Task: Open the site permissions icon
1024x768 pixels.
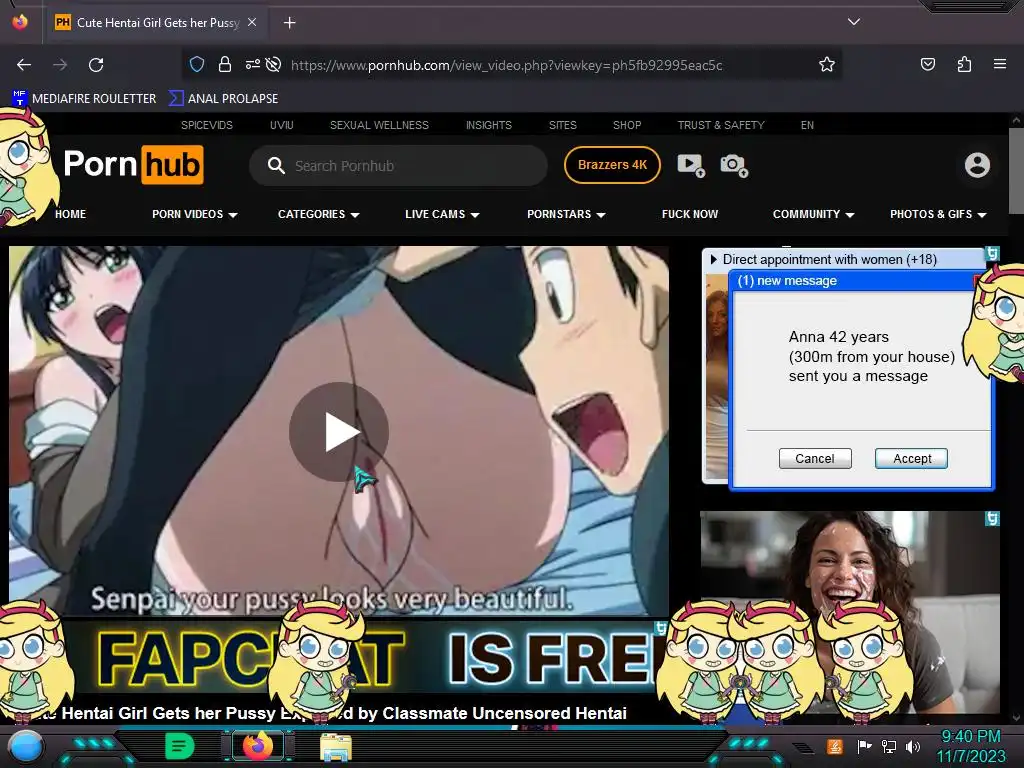Action: point(252,65)
